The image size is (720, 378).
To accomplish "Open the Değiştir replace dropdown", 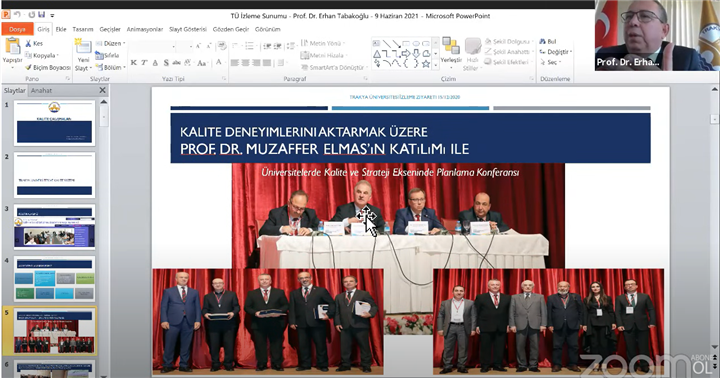I will 556,52.
